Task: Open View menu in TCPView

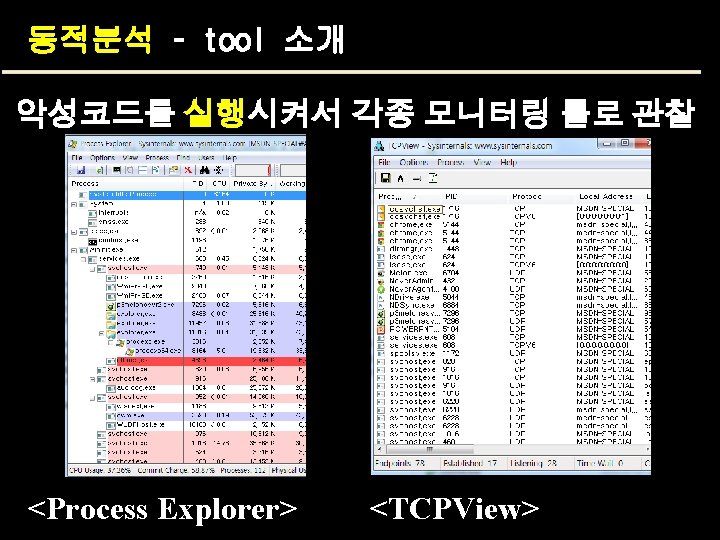Action: (x=482, y=163)
